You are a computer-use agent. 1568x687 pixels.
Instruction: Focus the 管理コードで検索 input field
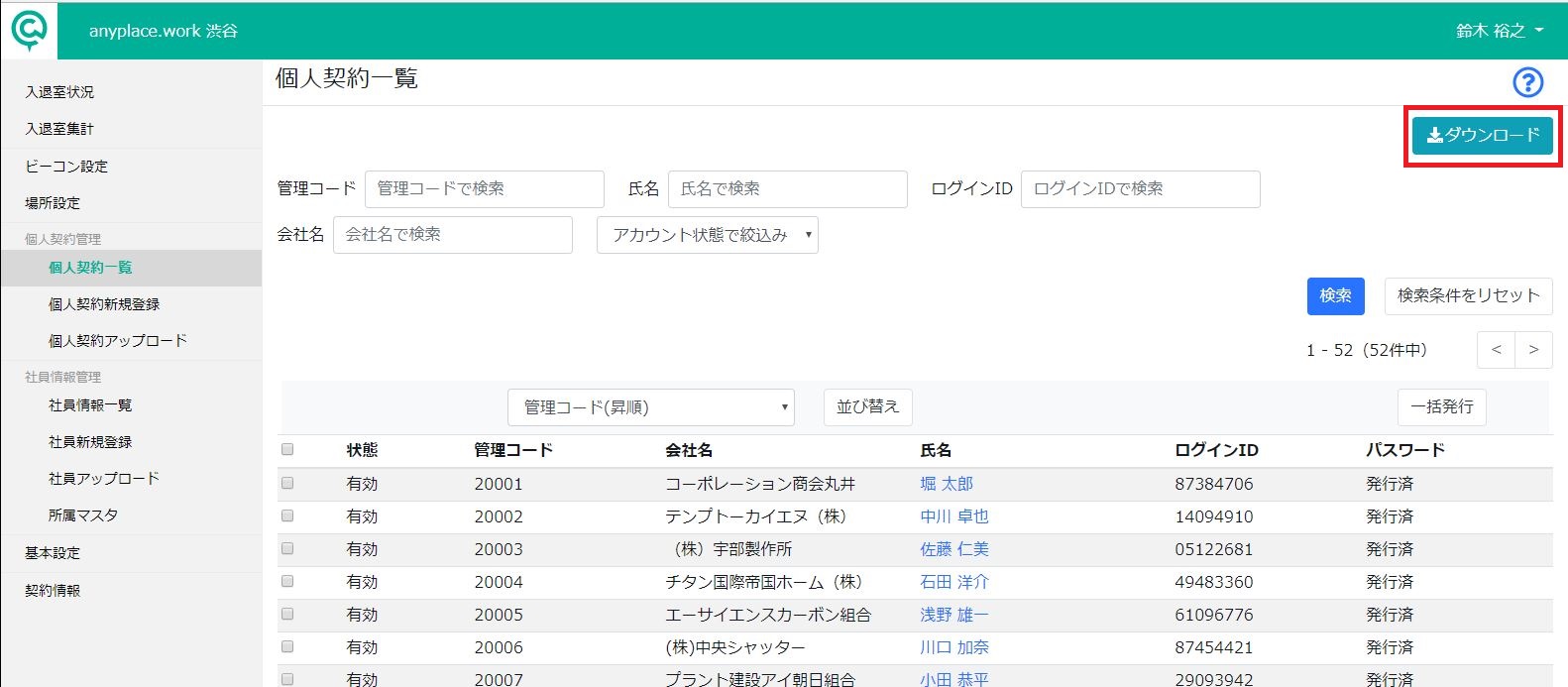(485, 189)
